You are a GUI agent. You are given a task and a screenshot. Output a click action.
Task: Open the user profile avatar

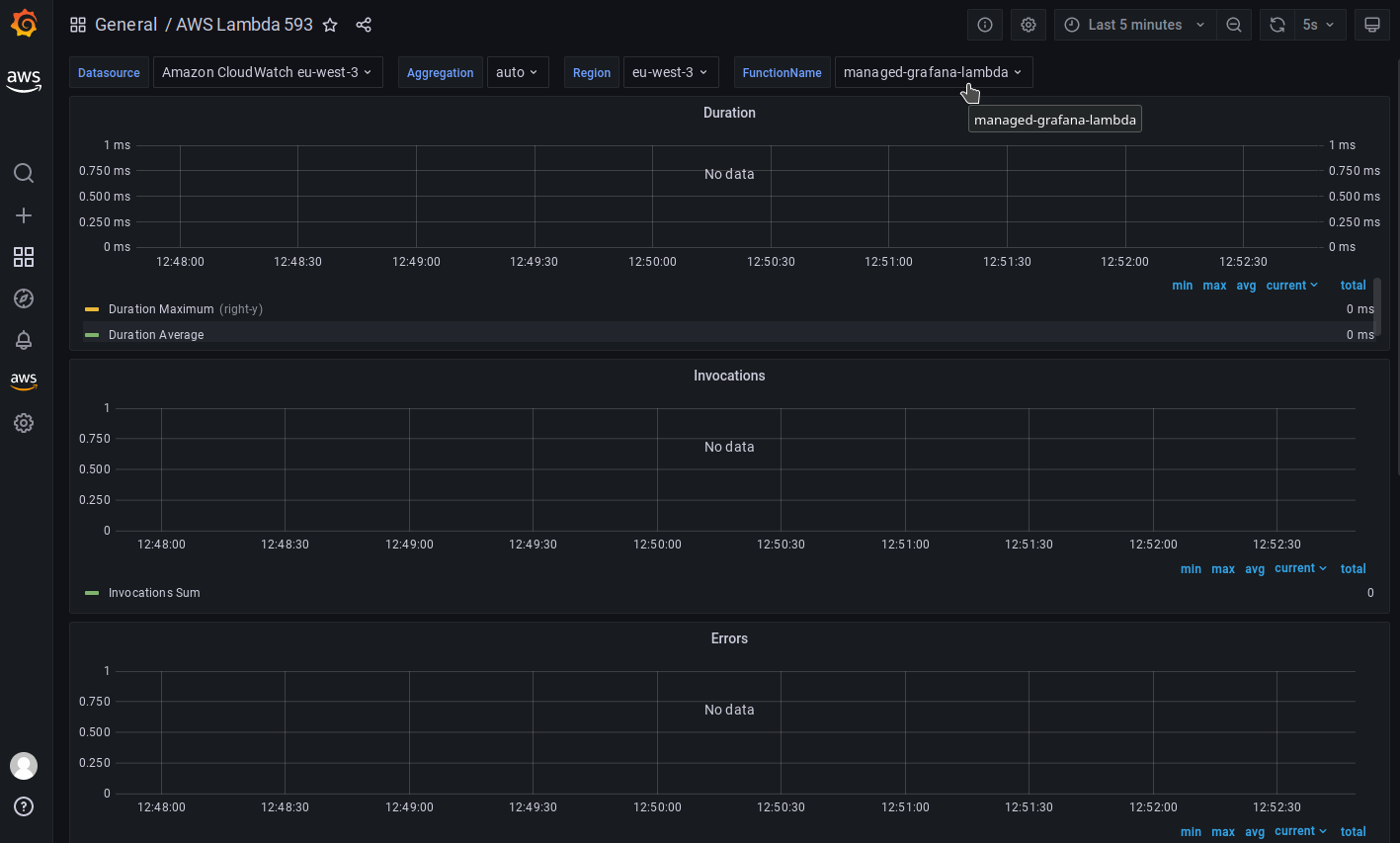coord(24,765)
